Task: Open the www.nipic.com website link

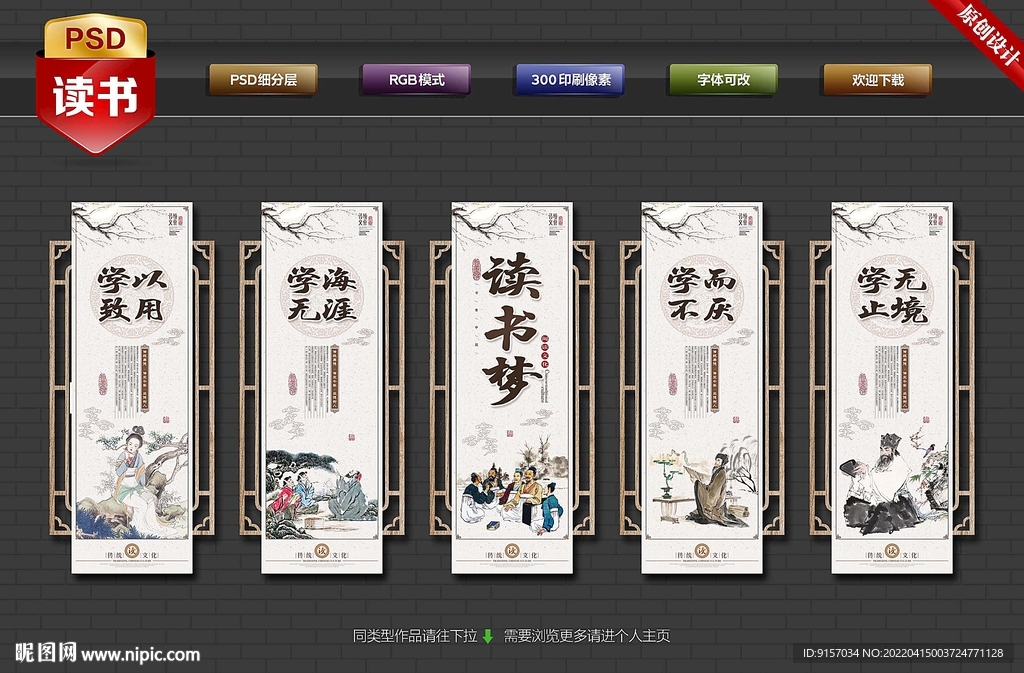Action: [141, 655]
